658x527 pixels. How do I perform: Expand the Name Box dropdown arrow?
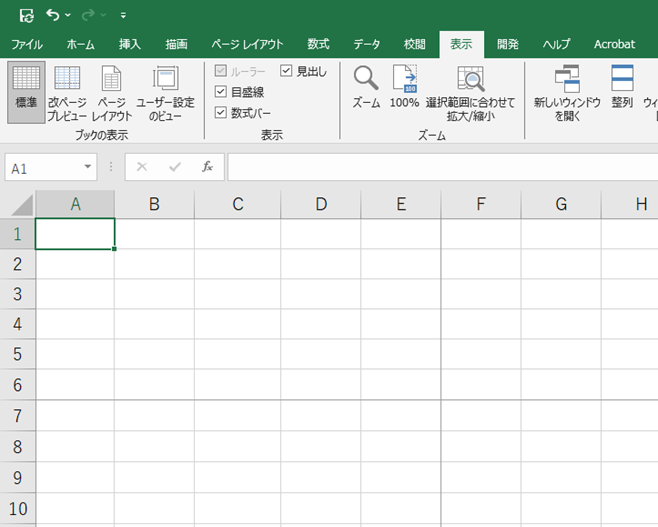tap(88, 168)
